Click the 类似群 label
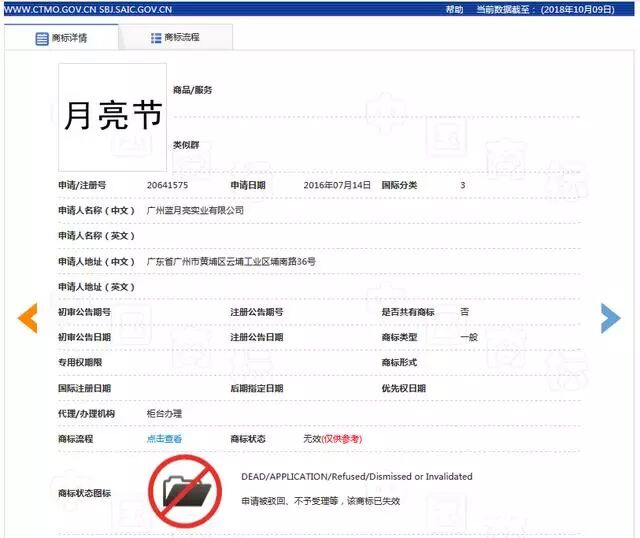Image resolution: width=640 pixels, height=538 pixels. coord(186,145)
